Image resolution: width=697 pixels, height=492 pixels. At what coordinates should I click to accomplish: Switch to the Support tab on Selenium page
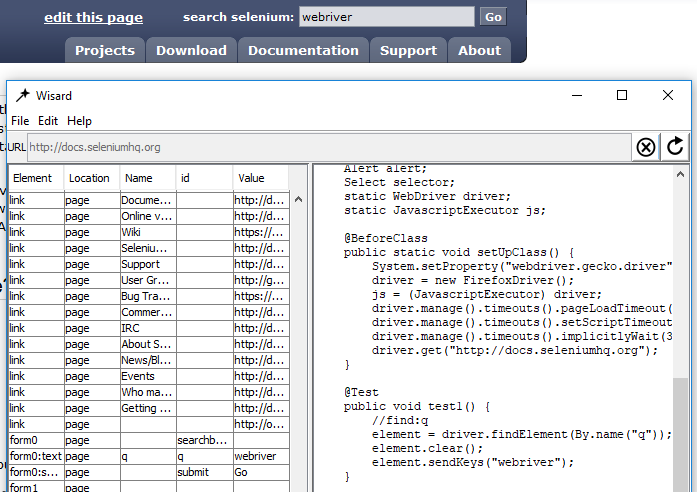click(x=408, y=50)
